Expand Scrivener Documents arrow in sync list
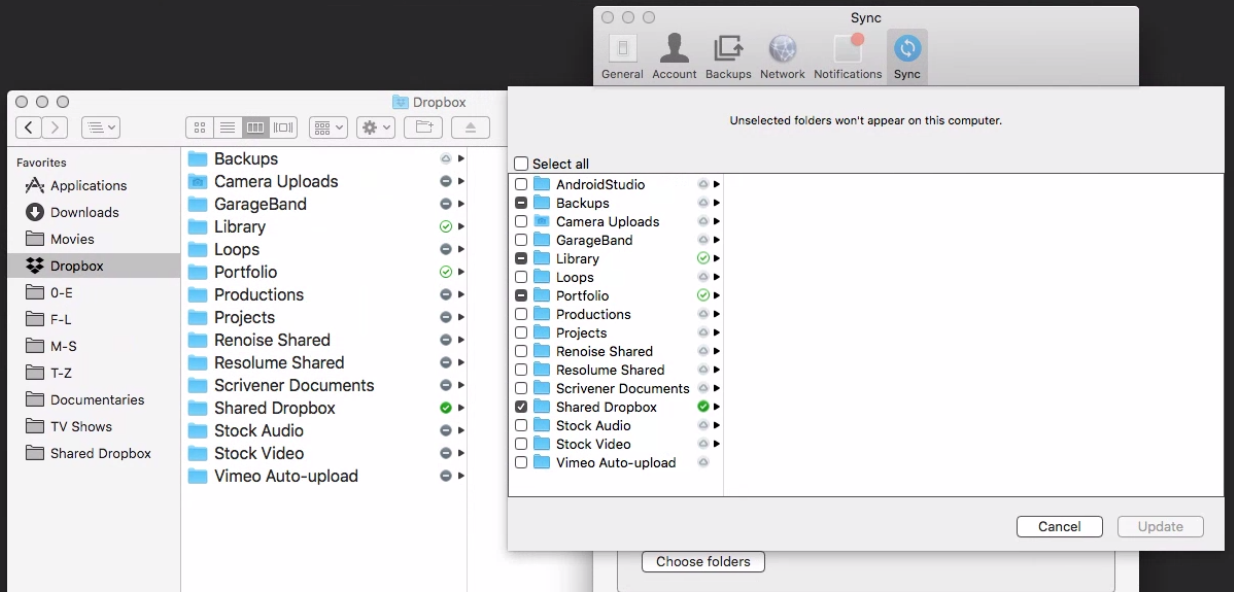The width and height of the screenshot is (1234, 592). 717,388
